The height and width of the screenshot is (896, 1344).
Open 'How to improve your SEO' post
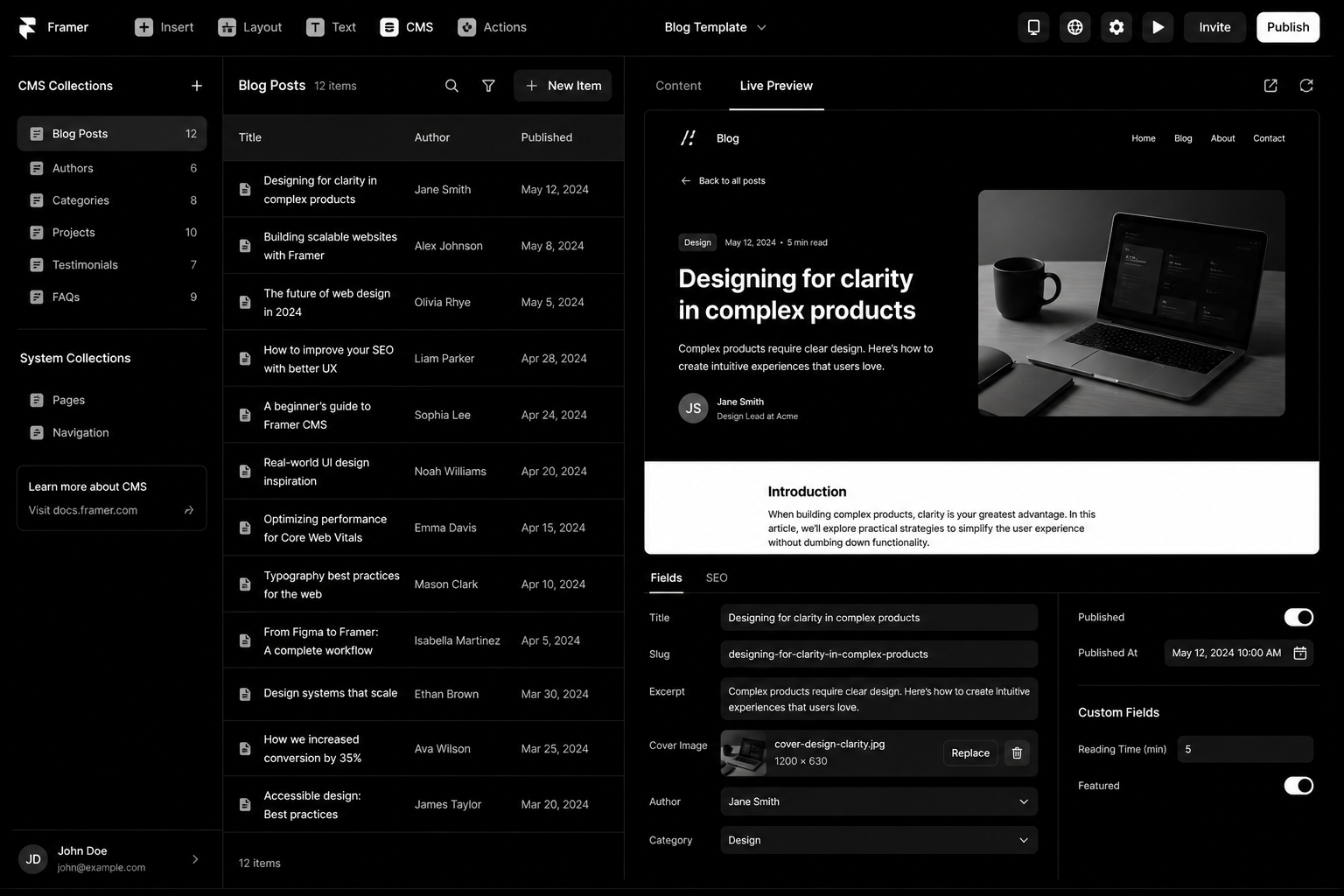423,359
